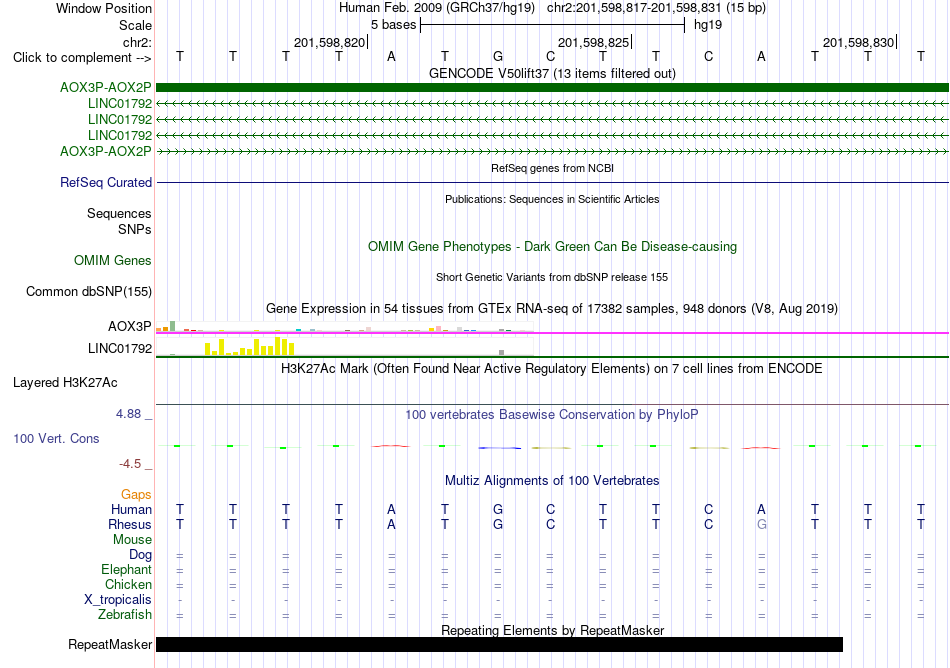Click the 201,598,825 position marker
The image size is (950, 668).
(x=594, y=42)
